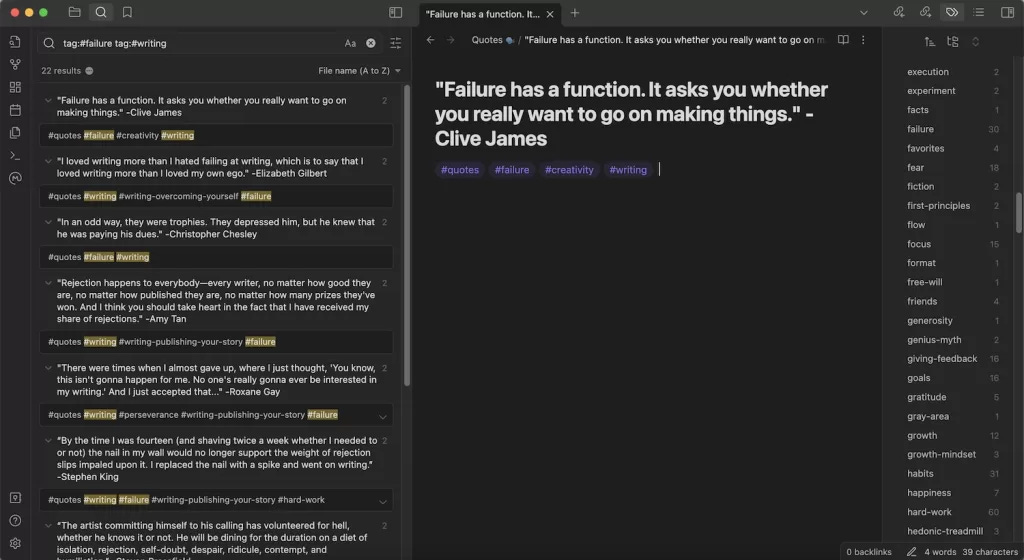Collapse the Amy Tan search result

48,283
